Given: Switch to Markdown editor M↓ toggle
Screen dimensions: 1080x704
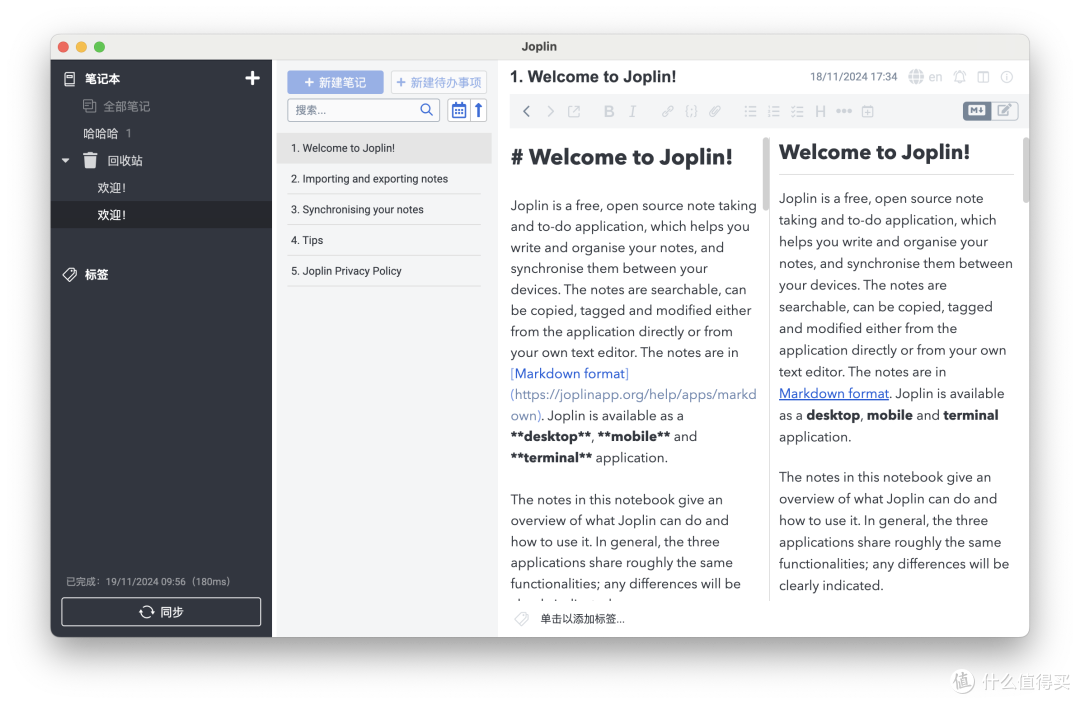Looking at the screenshot, I should 977,110.
